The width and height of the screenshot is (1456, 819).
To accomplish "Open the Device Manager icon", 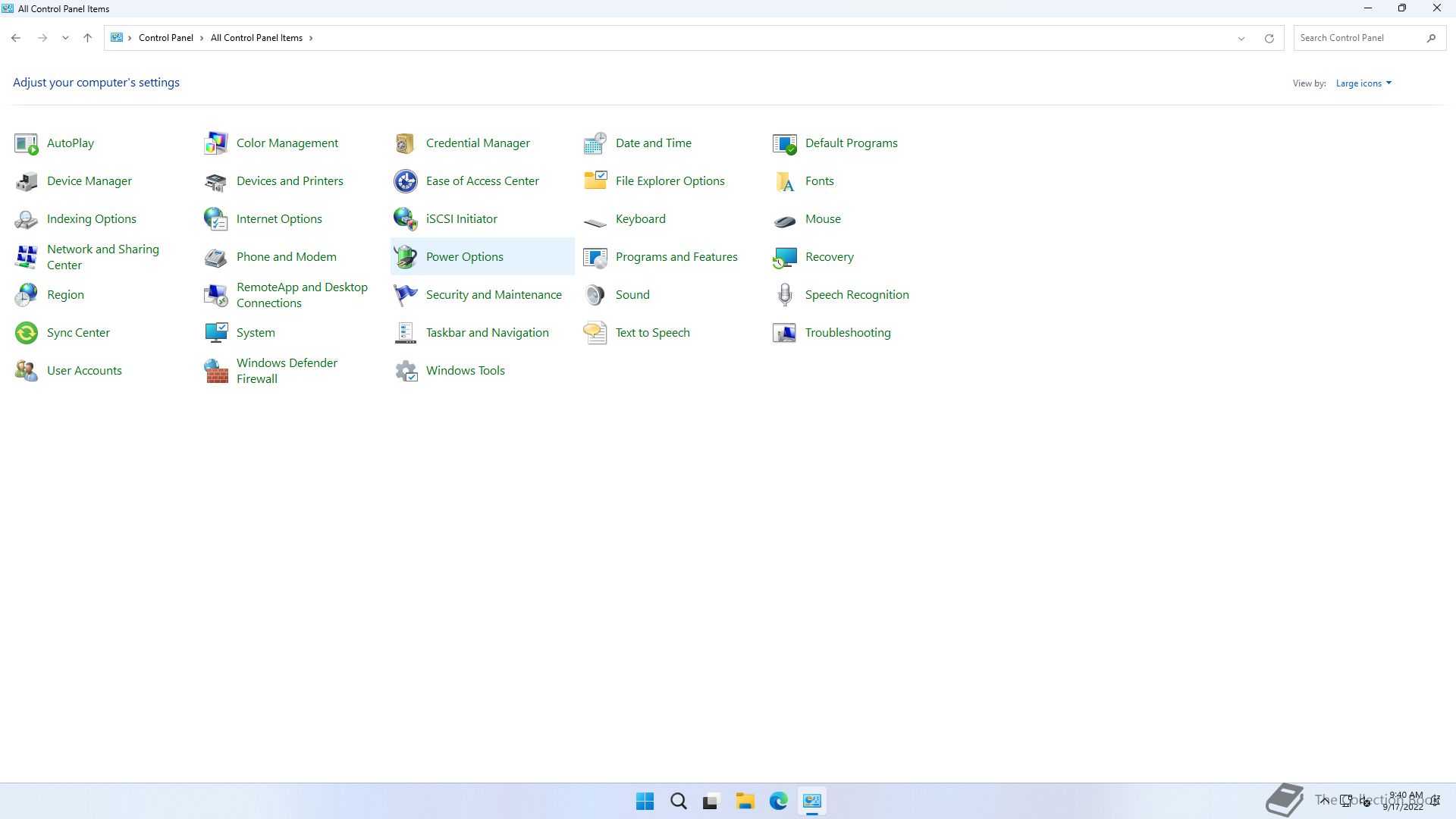I will point(27,181).
